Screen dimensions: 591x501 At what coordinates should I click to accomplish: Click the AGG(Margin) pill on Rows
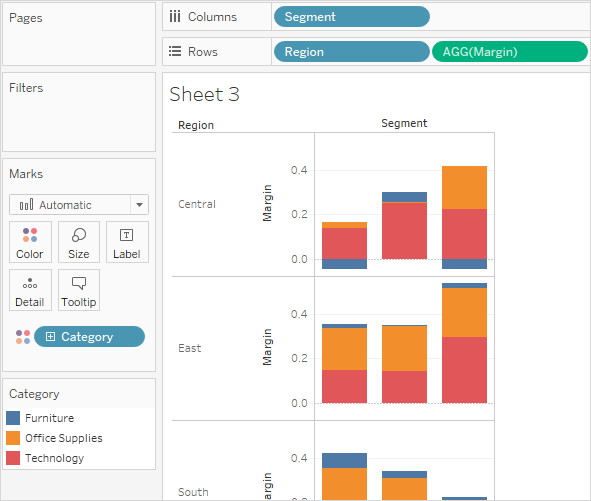click(510, 52)
